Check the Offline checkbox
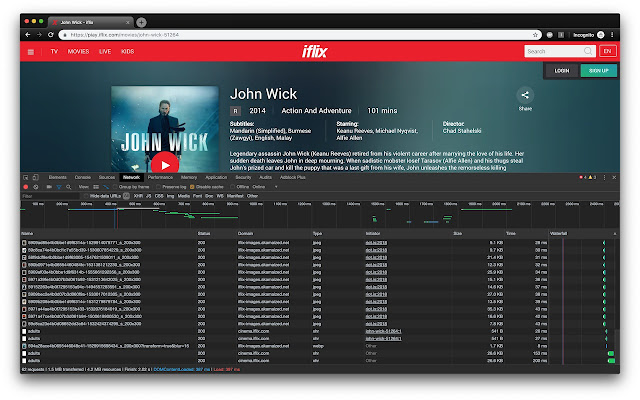 (233, 187)
